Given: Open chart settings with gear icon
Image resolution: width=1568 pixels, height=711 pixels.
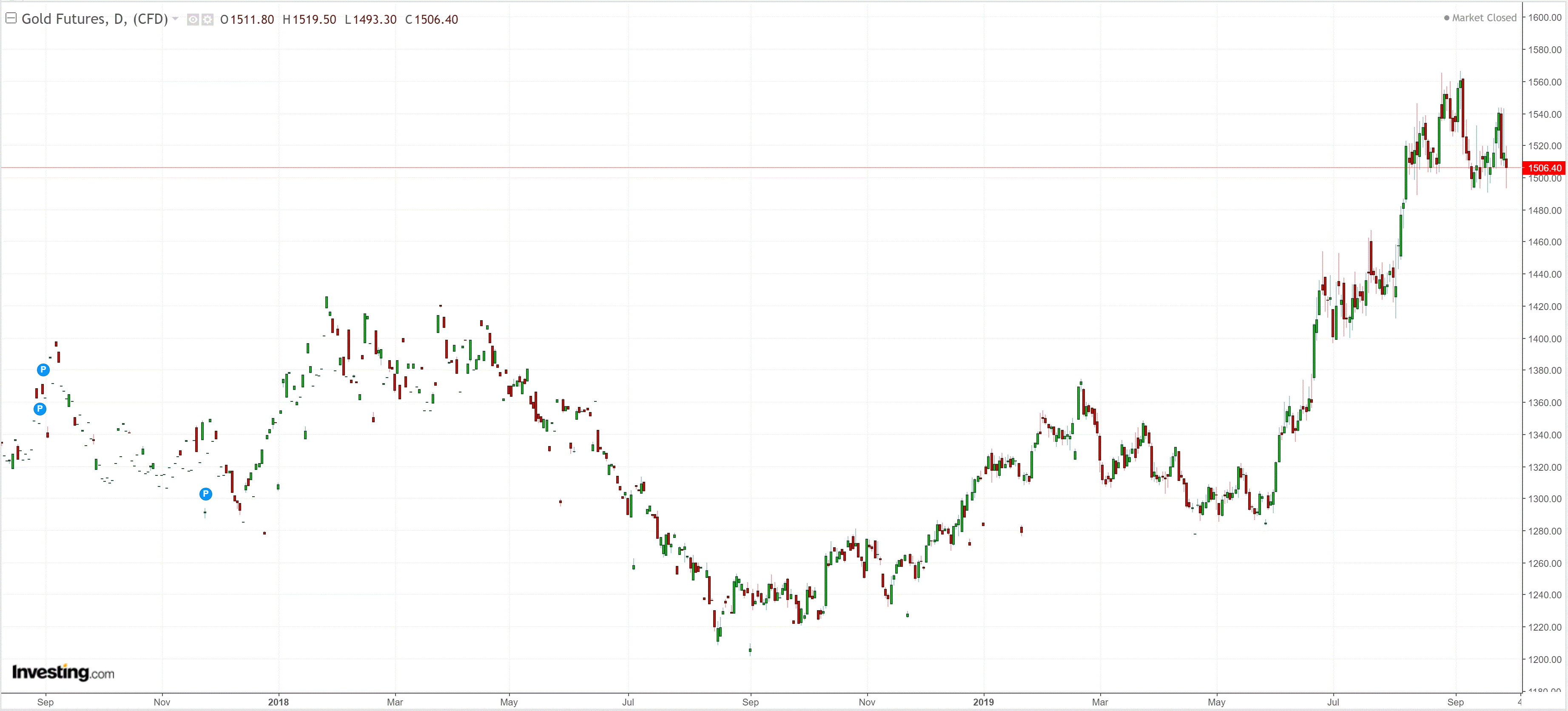Looking at the screenshot, I should [208, 20].
